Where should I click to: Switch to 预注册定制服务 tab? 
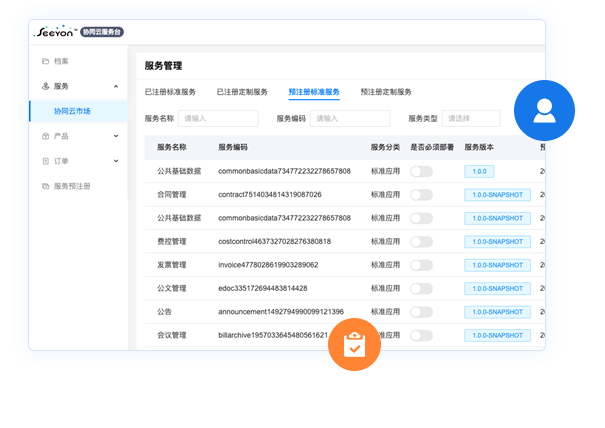point(386,92)
